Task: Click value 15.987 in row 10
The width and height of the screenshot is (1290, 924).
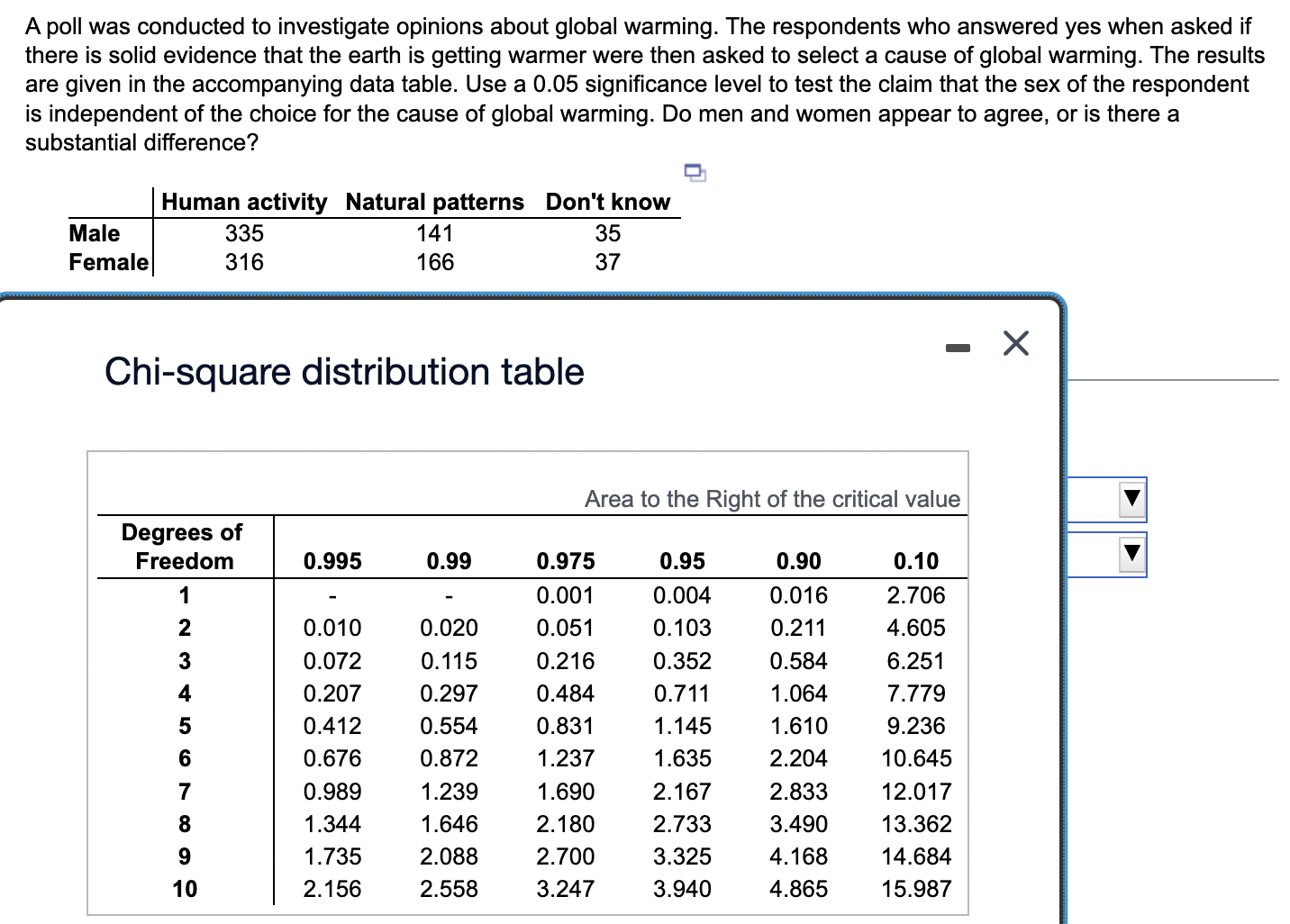Action: [916, 889]
